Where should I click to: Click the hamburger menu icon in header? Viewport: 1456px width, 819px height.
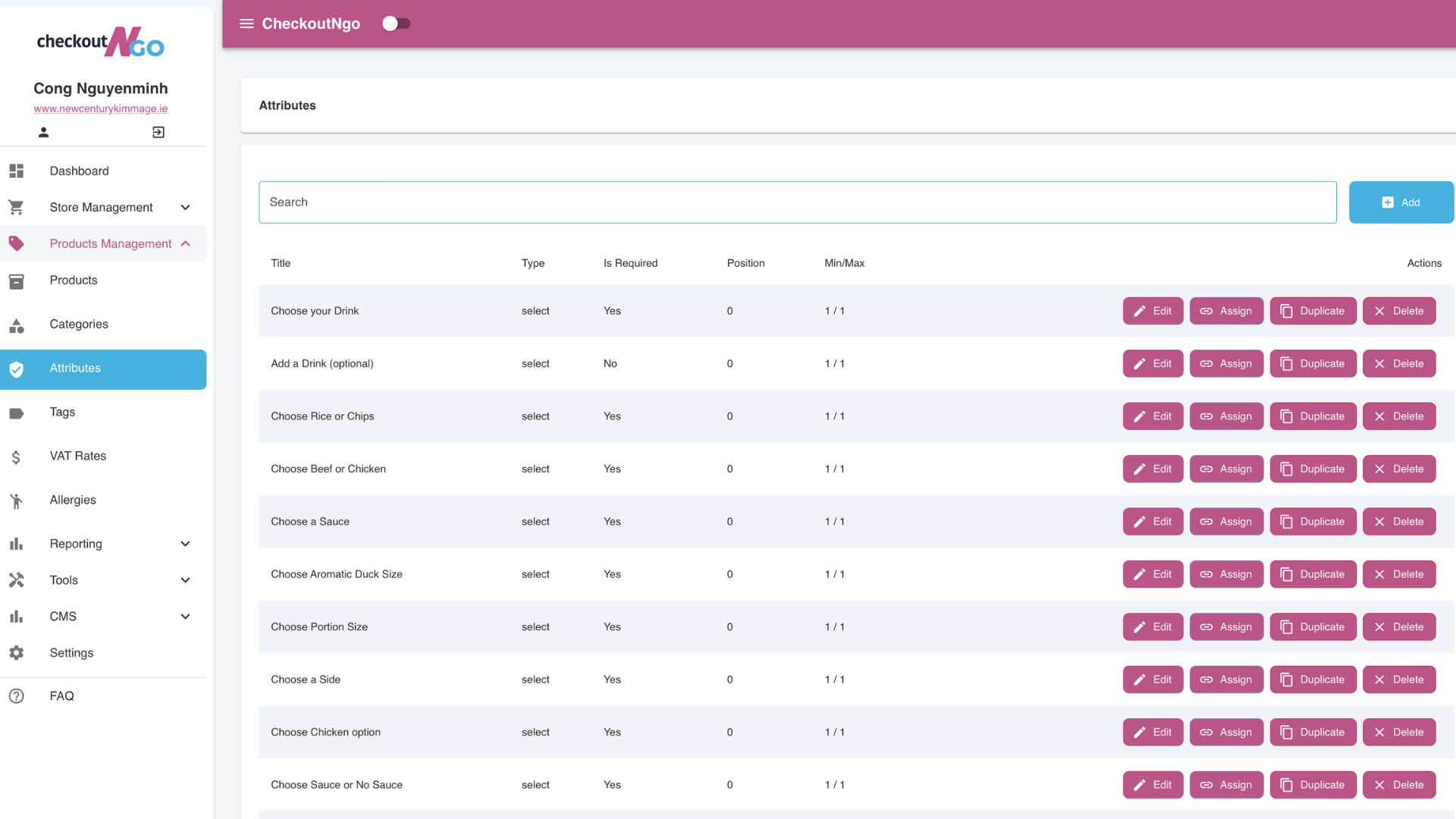(x=246, y=24)
